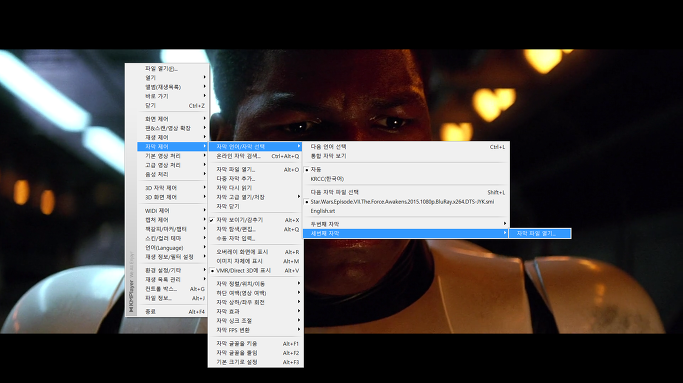This screenshot has width=683, height=383.
Task: Expand the 앨범(재생목록) submenu
Action: click(x=172, y=87)
